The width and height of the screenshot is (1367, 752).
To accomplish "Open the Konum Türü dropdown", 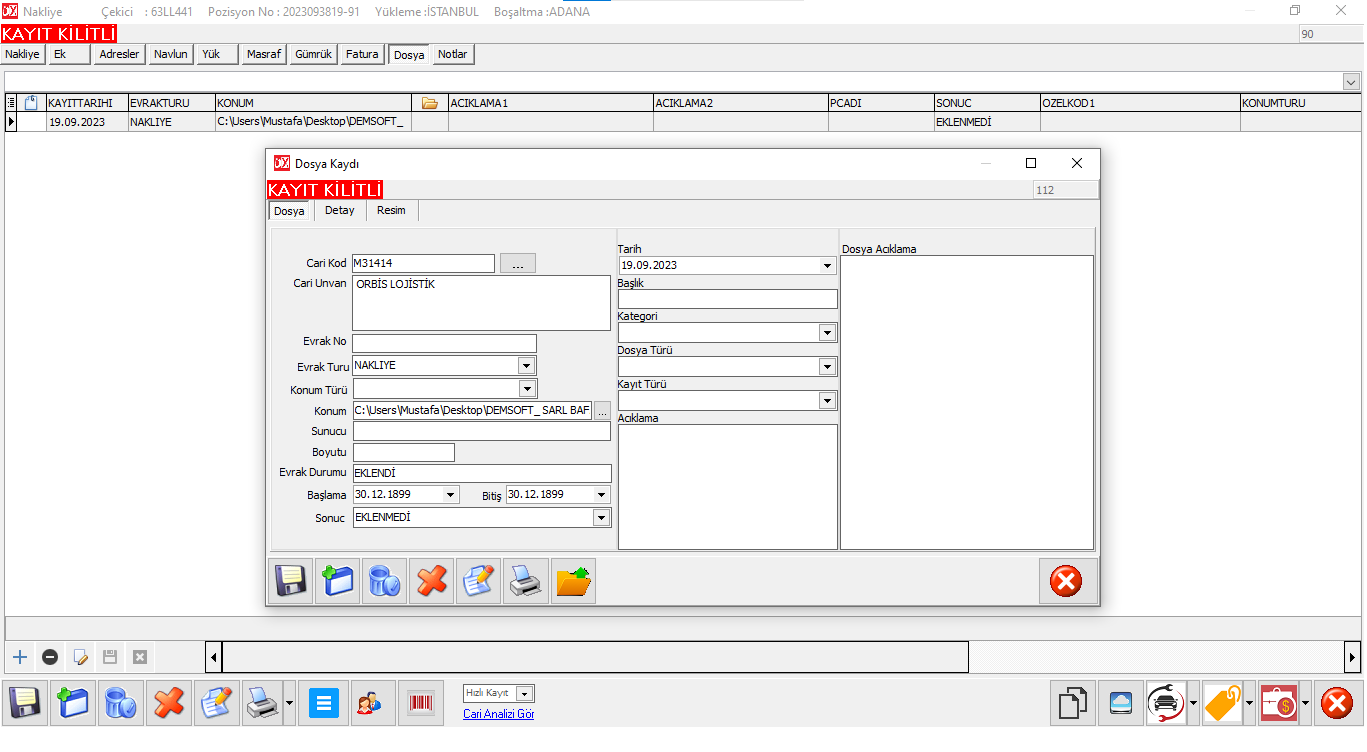I will [x=526, y=389].
